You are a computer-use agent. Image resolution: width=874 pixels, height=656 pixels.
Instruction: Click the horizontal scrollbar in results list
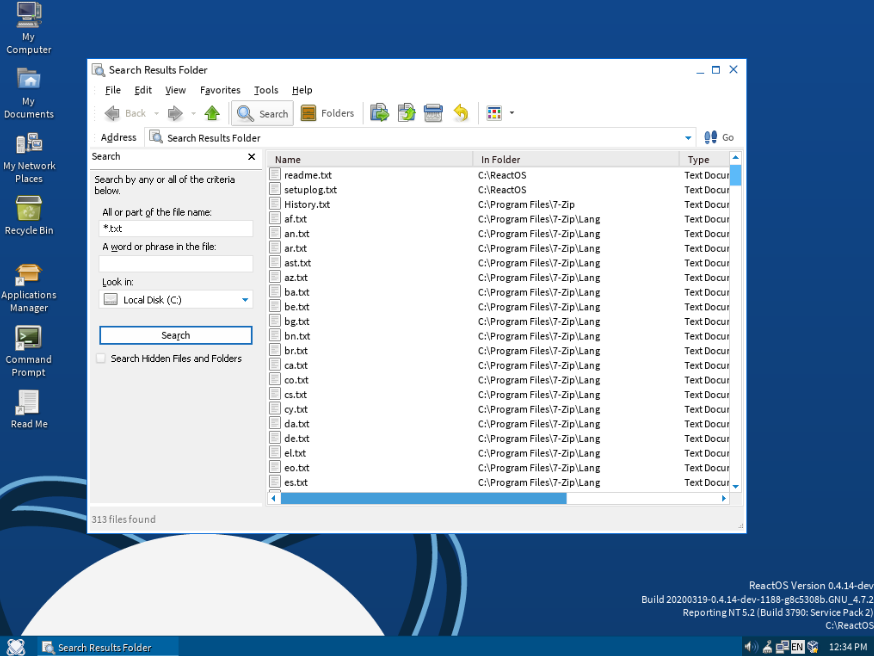click(423, 498)
